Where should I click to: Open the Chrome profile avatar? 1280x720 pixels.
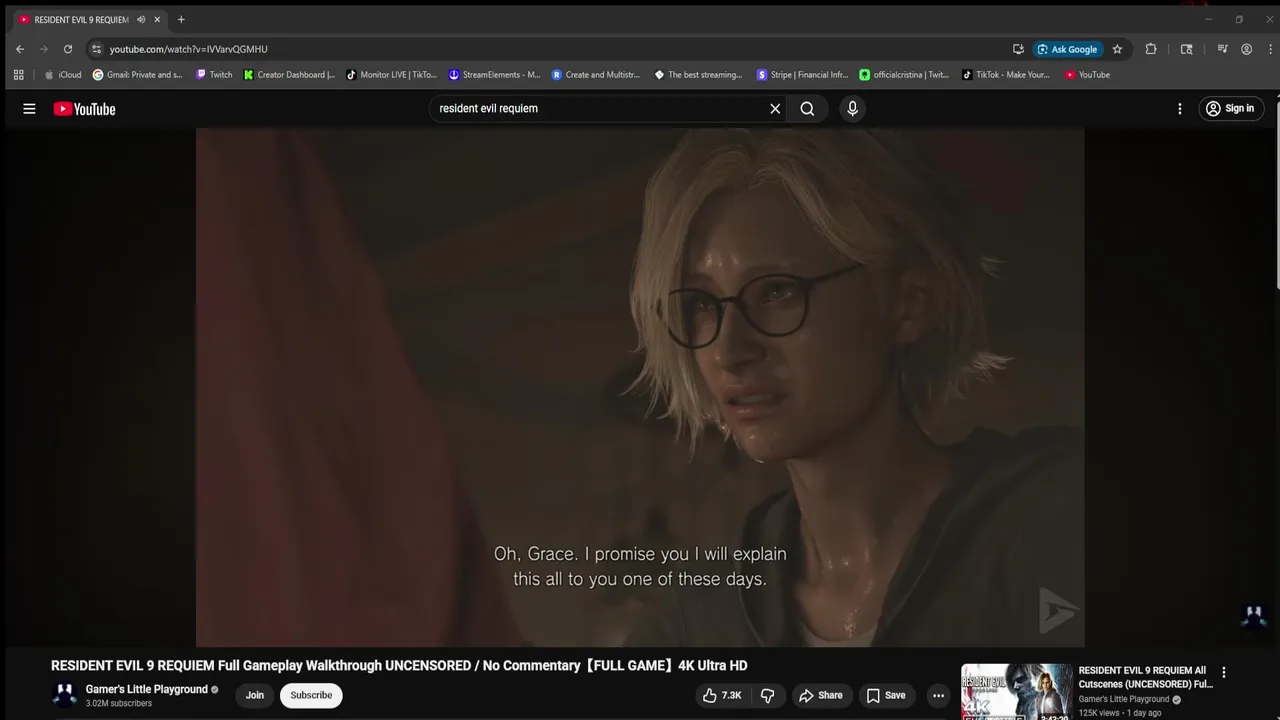pyautogui.click(x=1246, y=49)
